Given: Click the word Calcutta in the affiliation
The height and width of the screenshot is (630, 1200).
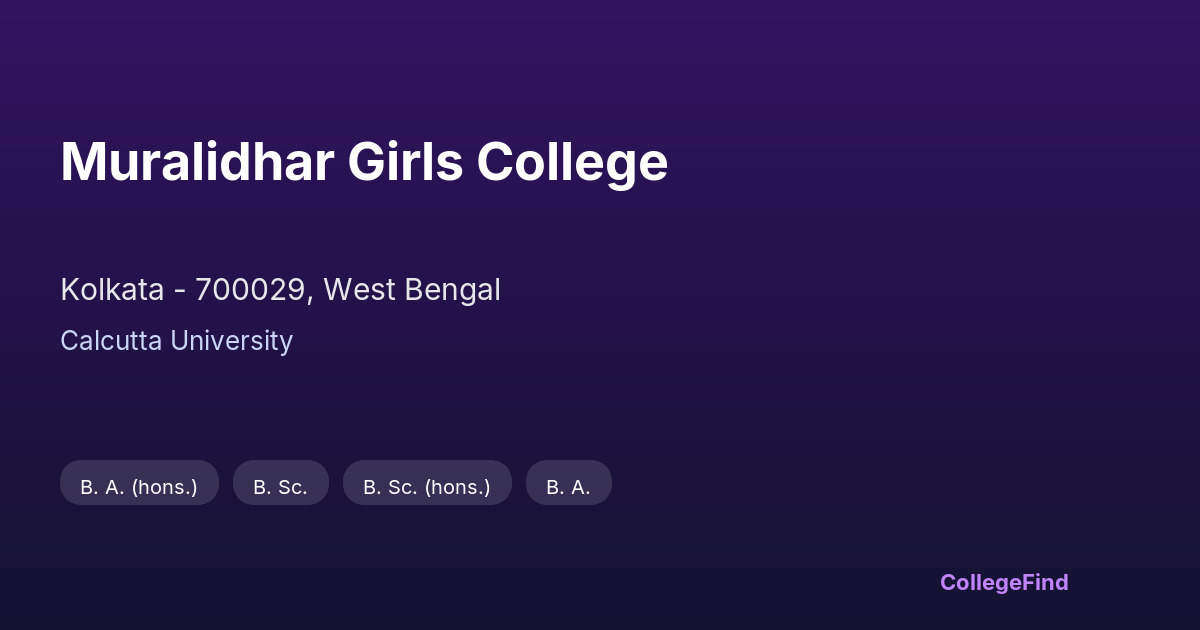Looking at the screenshot, I should tap(111, 341).
